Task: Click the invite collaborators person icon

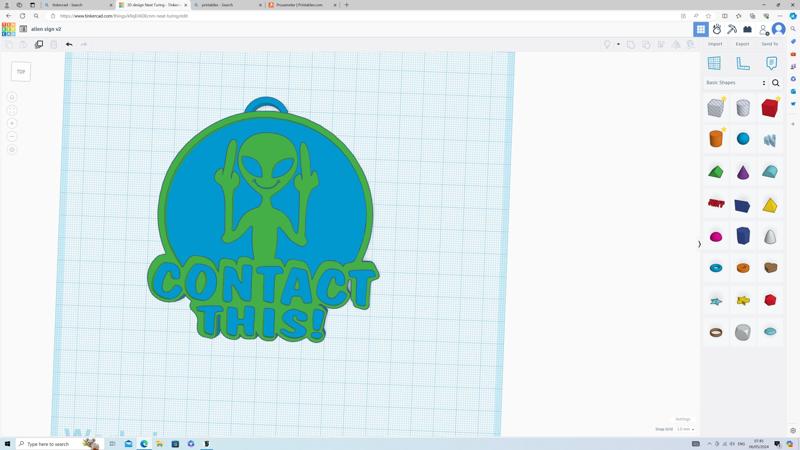Action: click(x=763, y=30)
